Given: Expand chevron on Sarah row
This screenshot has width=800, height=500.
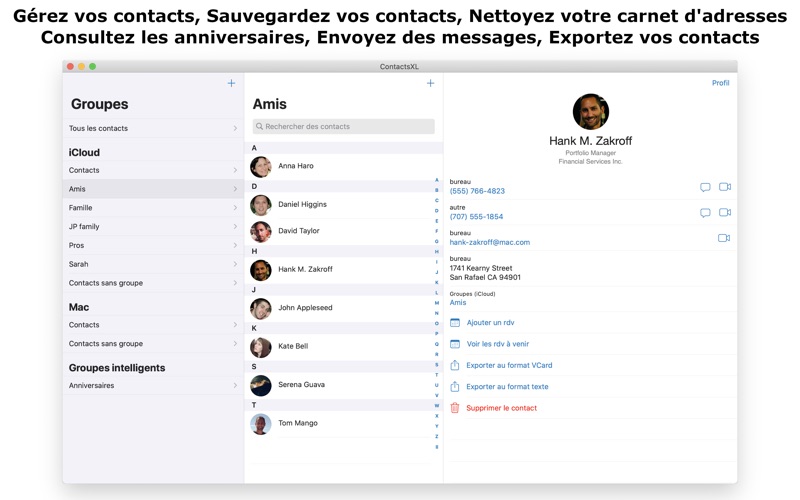Looking at the screenshot, I should coord(235,264).
